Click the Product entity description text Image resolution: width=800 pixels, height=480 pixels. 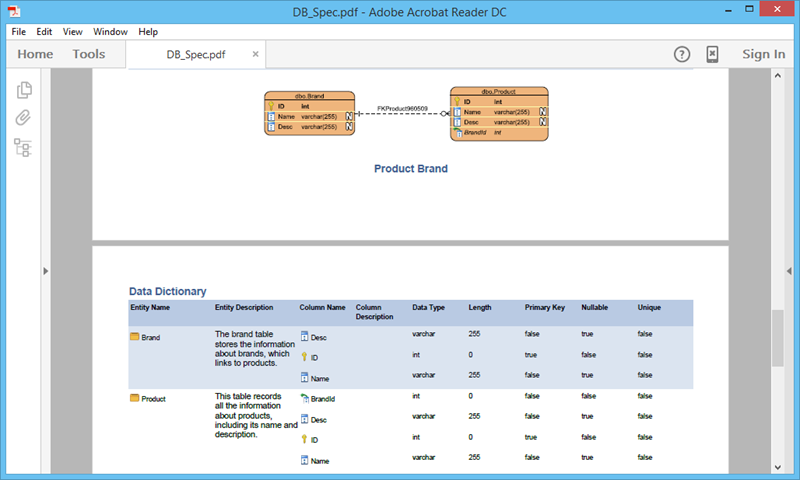[256, 415]
